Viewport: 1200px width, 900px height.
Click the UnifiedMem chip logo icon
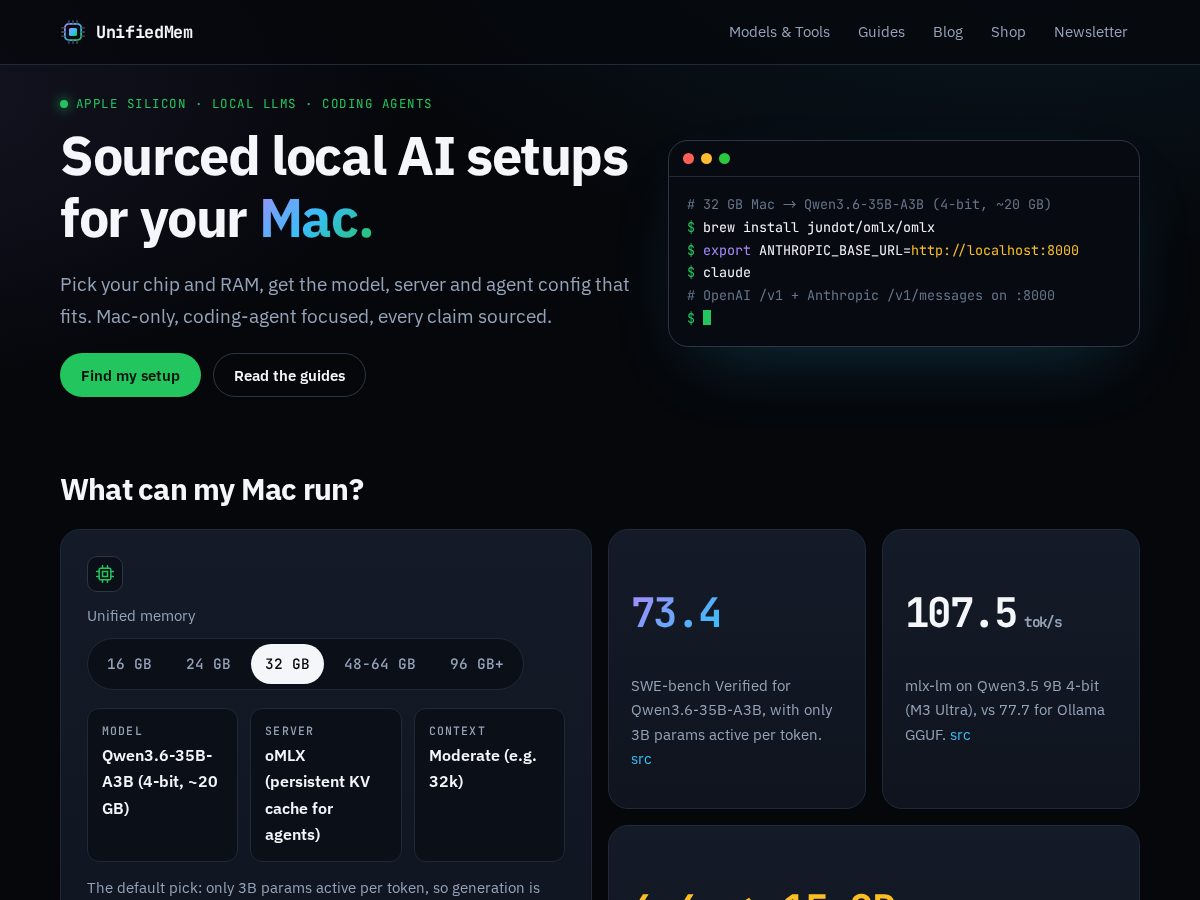[73, 32]
